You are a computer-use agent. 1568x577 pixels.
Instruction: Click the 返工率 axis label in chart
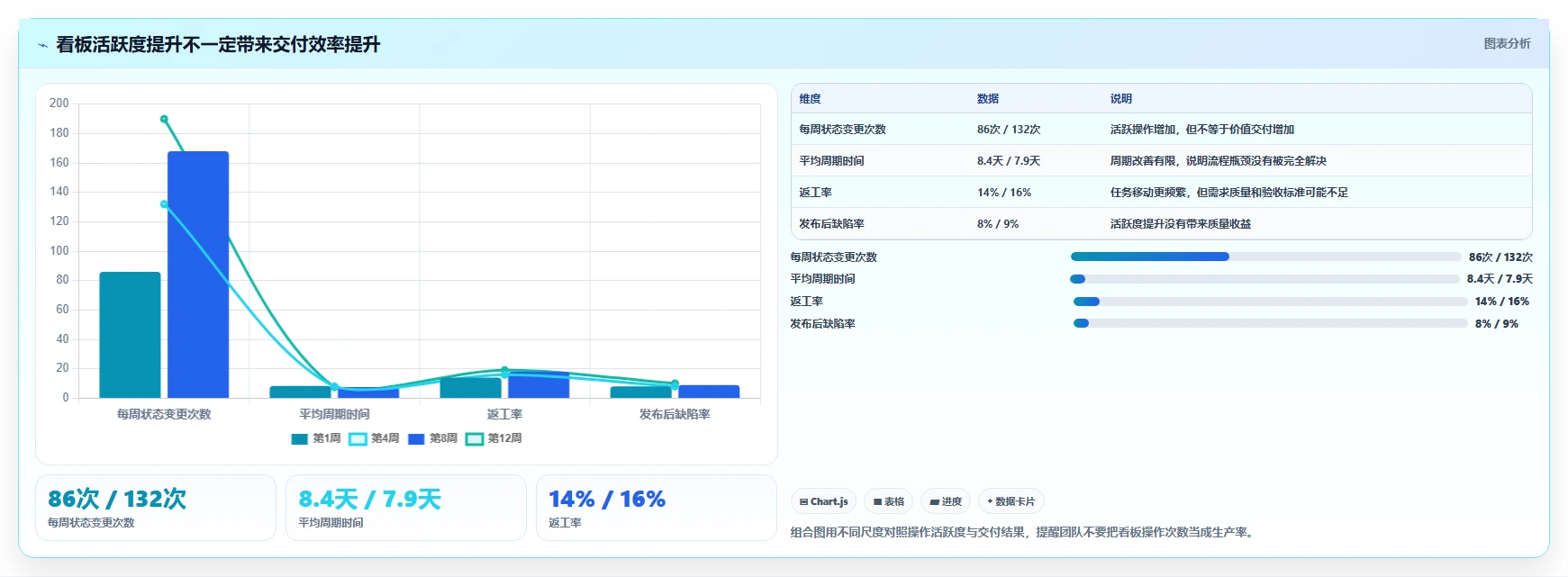coord(504,414)
